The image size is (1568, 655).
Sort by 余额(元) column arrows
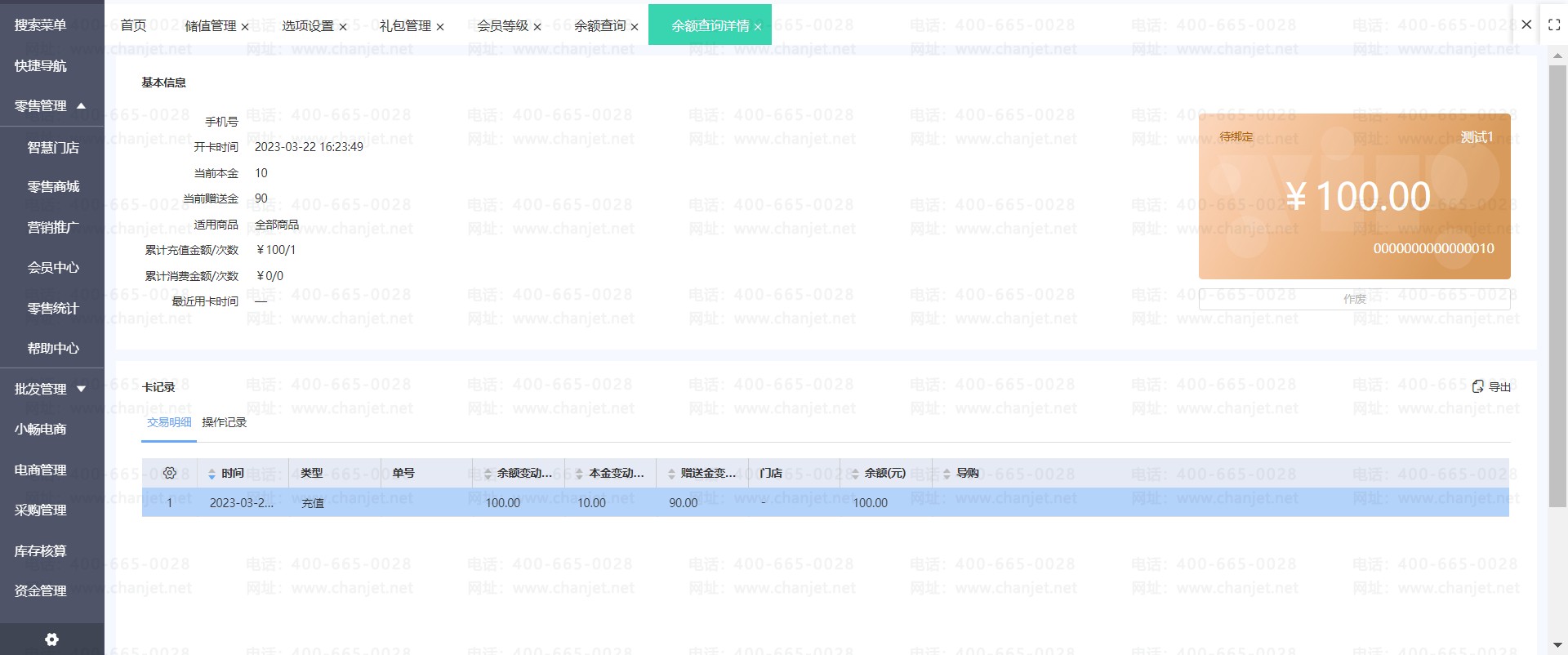click(x=856, y=474)
